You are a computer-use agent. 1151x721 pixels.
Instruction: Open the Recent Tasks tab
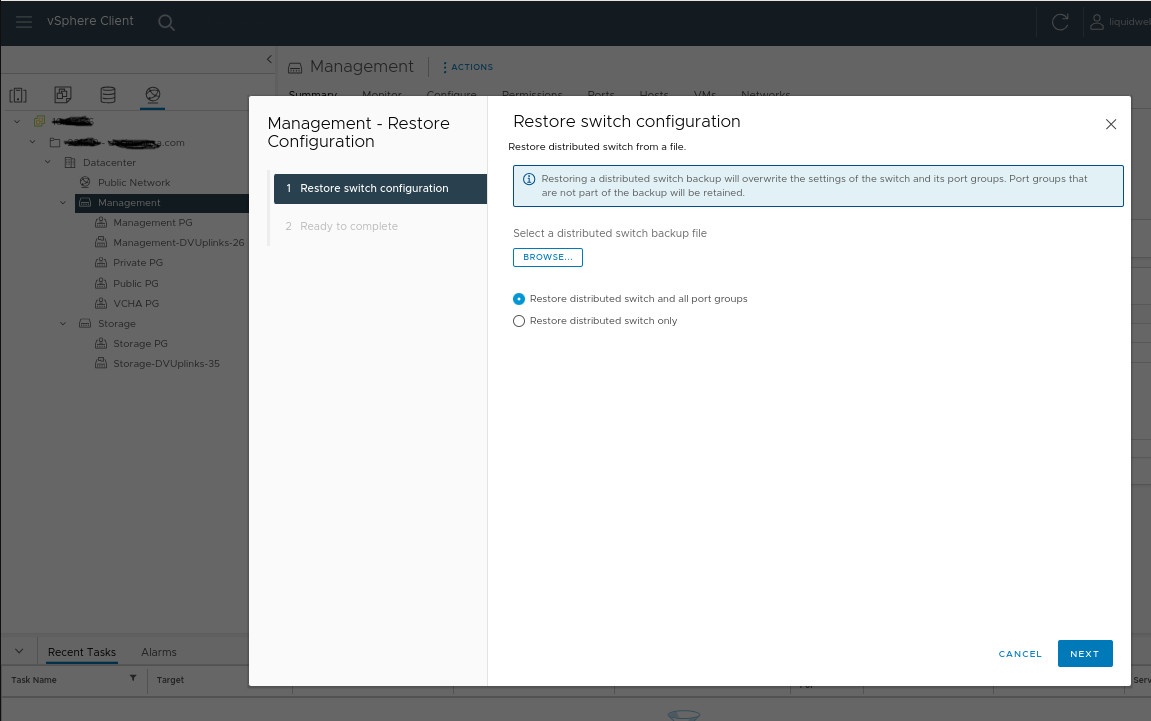[82, 652]
